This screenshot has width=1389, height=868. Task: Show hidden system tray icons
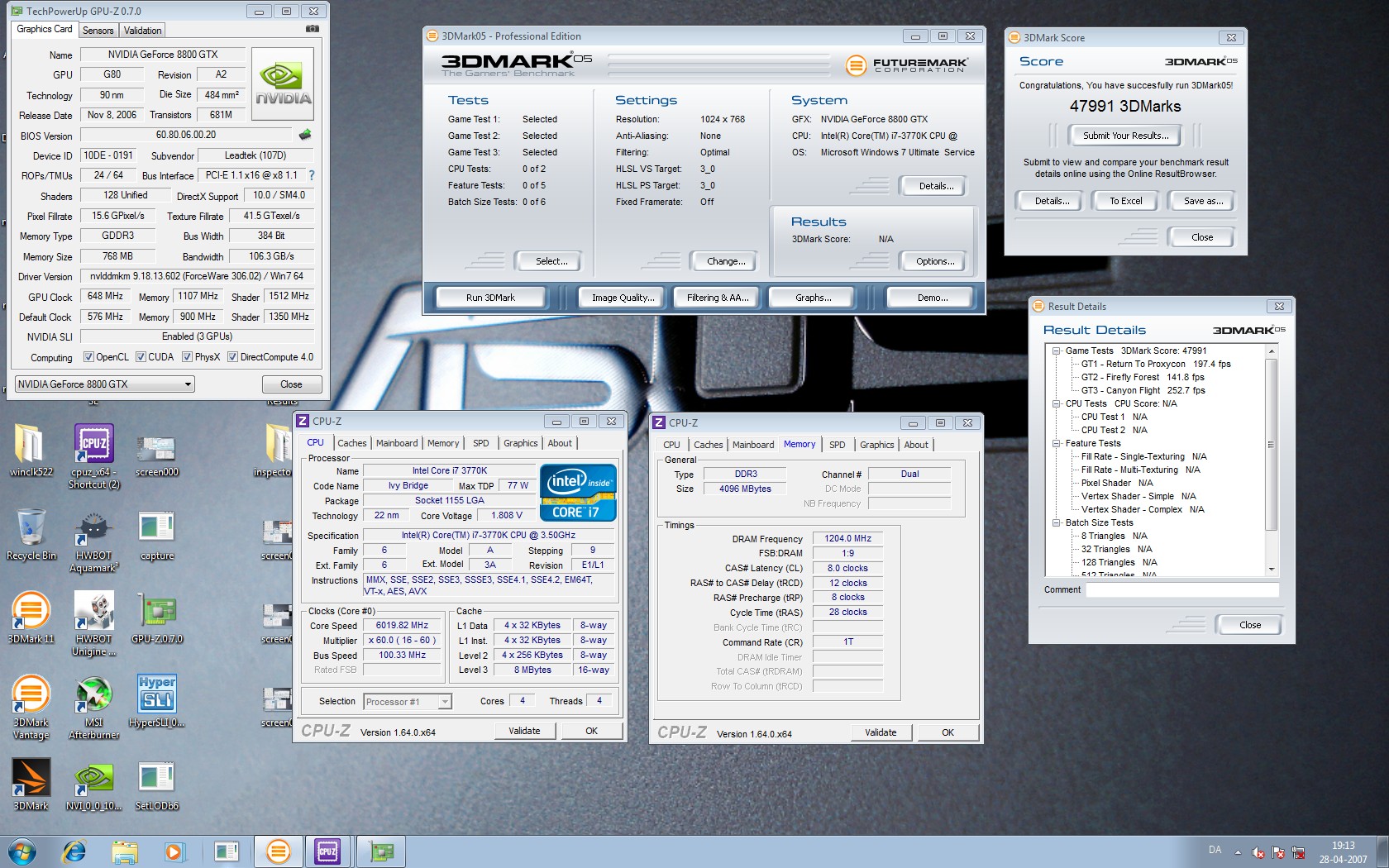coord(1238,852)
